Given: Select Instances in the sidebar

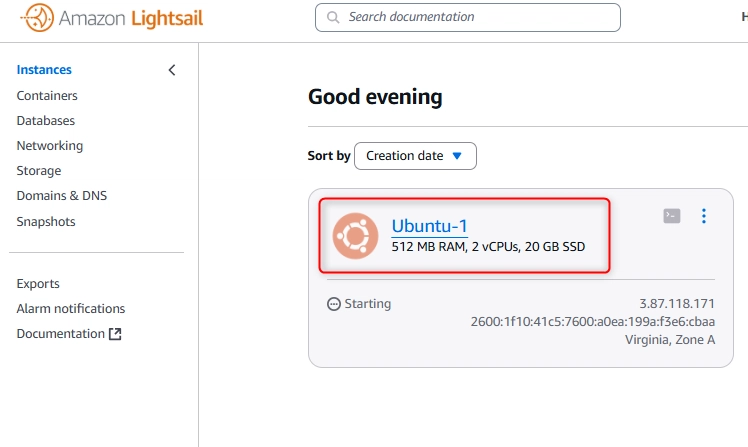Looking at the screenshot, I should point(44,70).
